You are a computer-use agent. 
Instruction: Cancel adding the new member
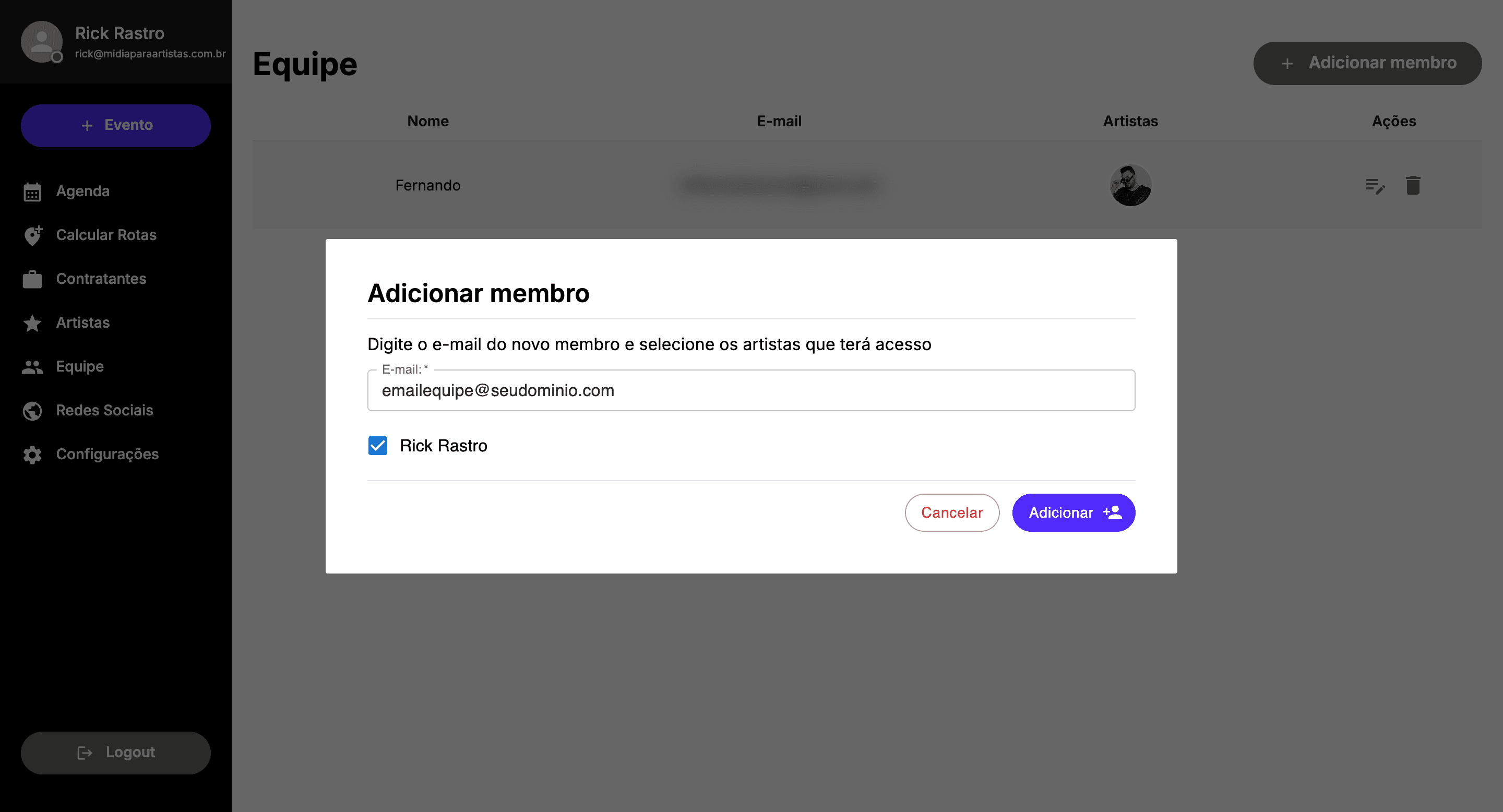coord(951,513)
